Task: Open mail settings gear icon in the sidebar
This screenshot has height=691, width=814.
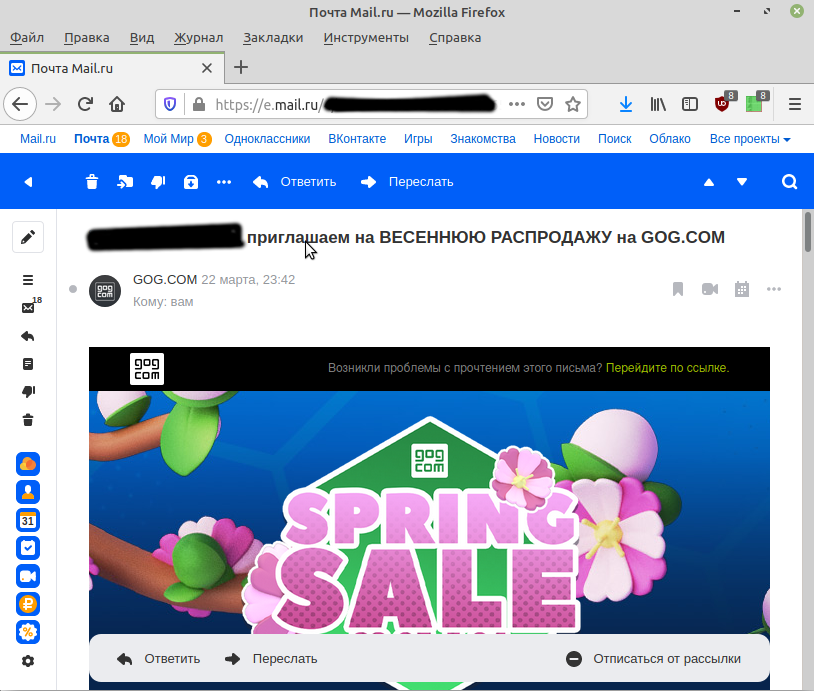Action: pyautogui.click(x=28, y=661)
